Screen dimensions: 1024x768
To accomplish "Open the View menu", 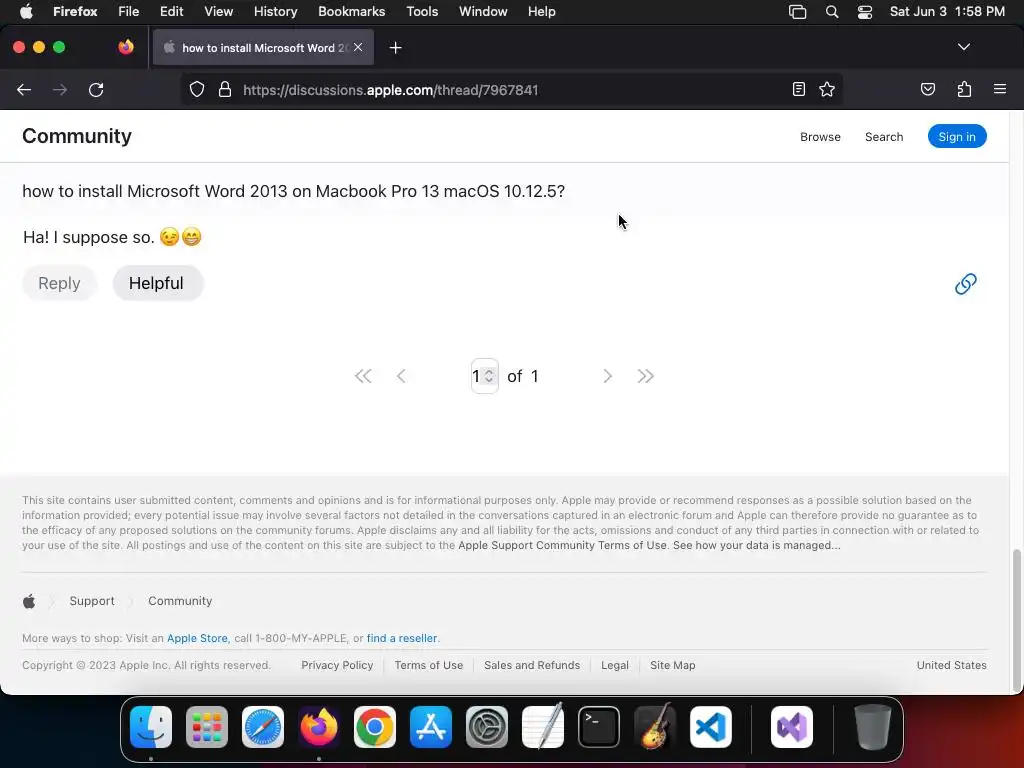I will (x=218, y=12).
